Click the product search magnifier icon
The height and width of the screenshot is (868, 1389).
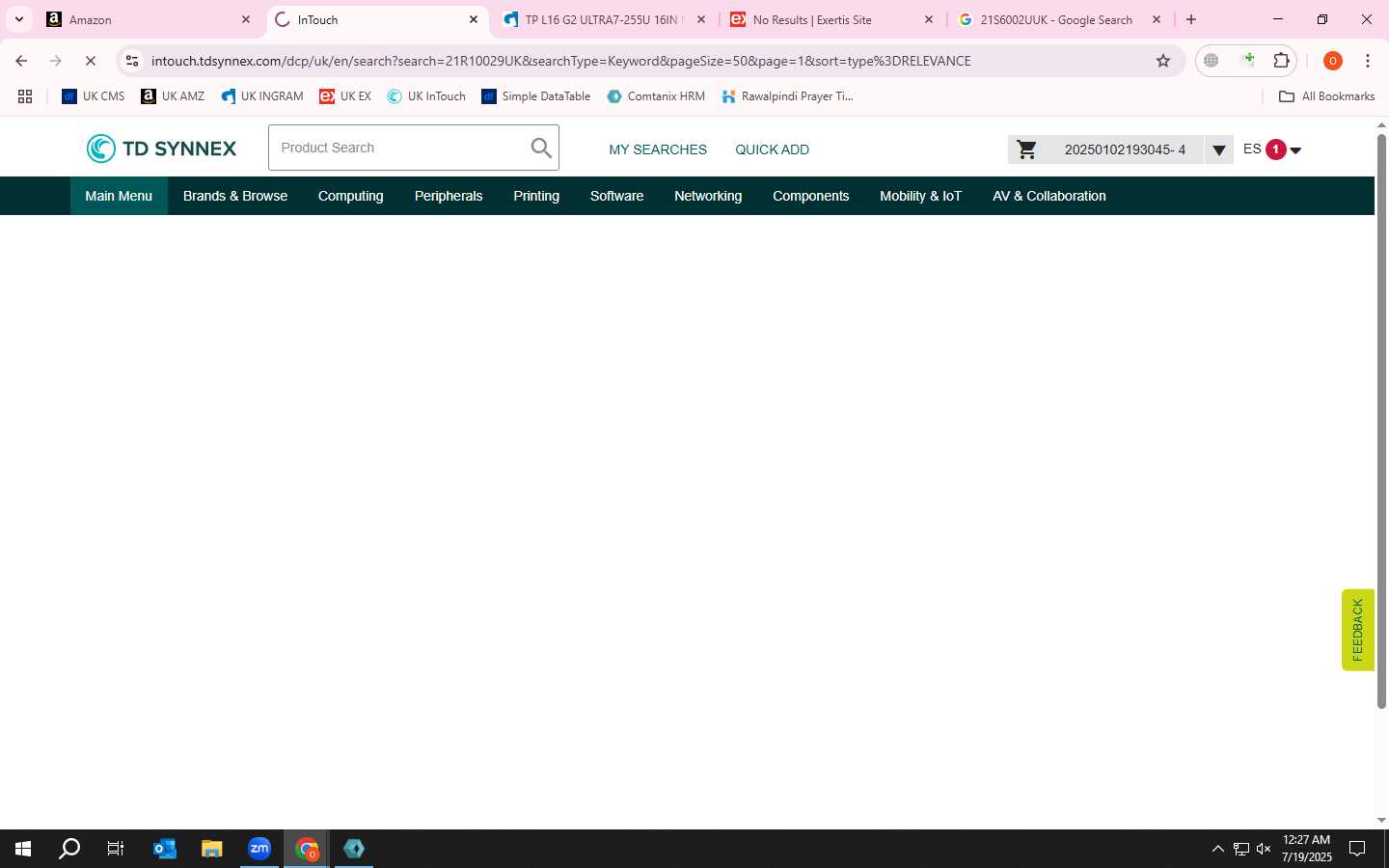tap(541, 148)
